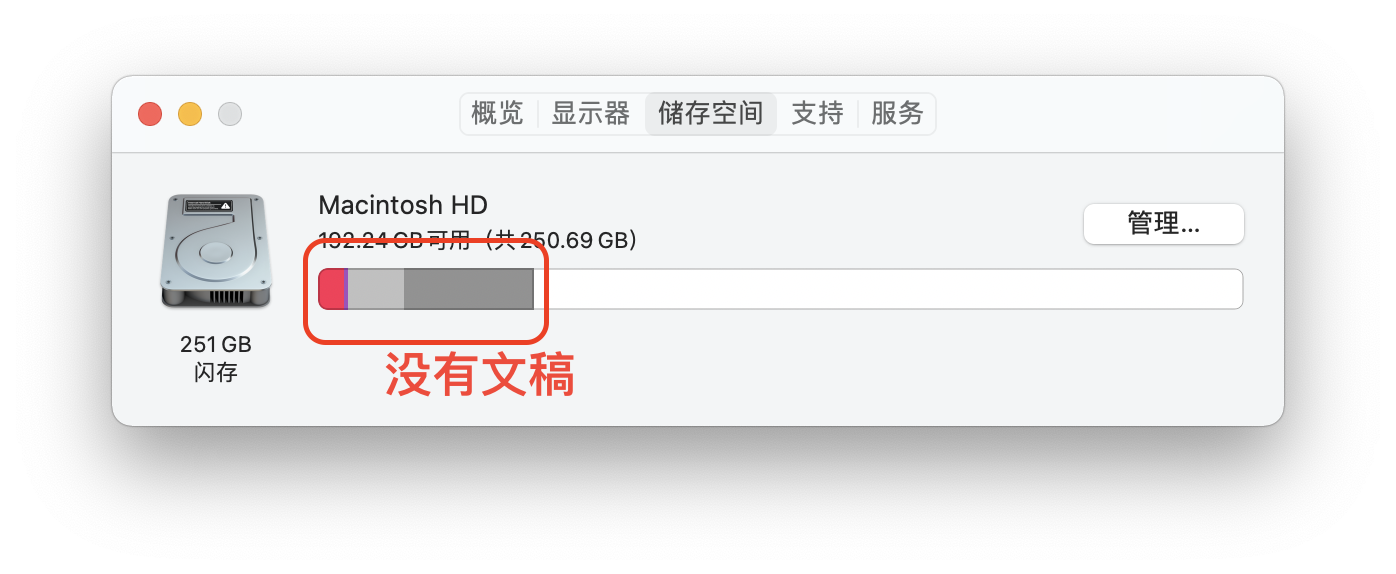
Task: Minimize window using the yellow button
Action: [190, 114]
